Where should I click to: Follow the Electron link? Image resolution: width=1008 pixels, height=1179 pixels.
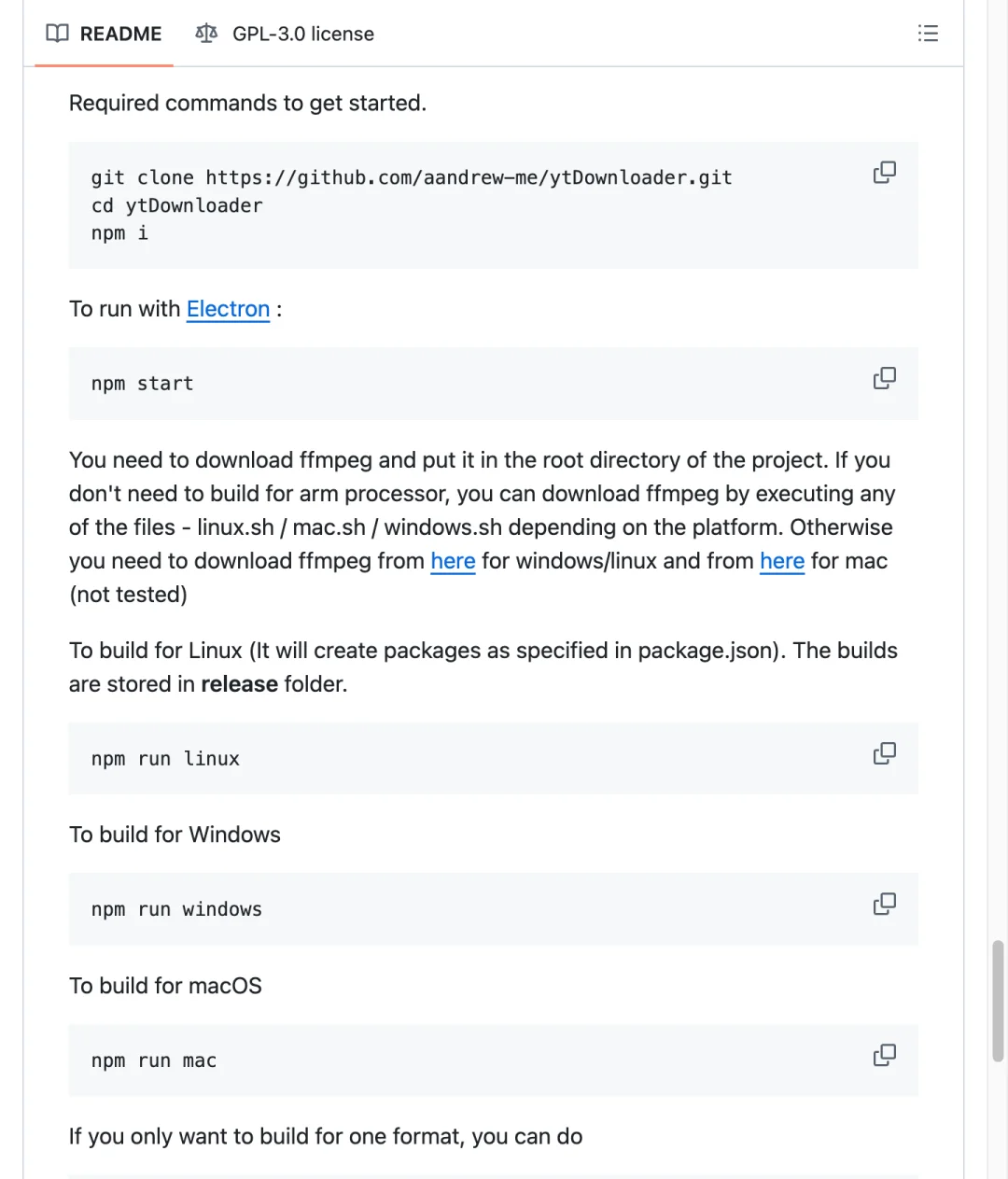click(228, 309)
